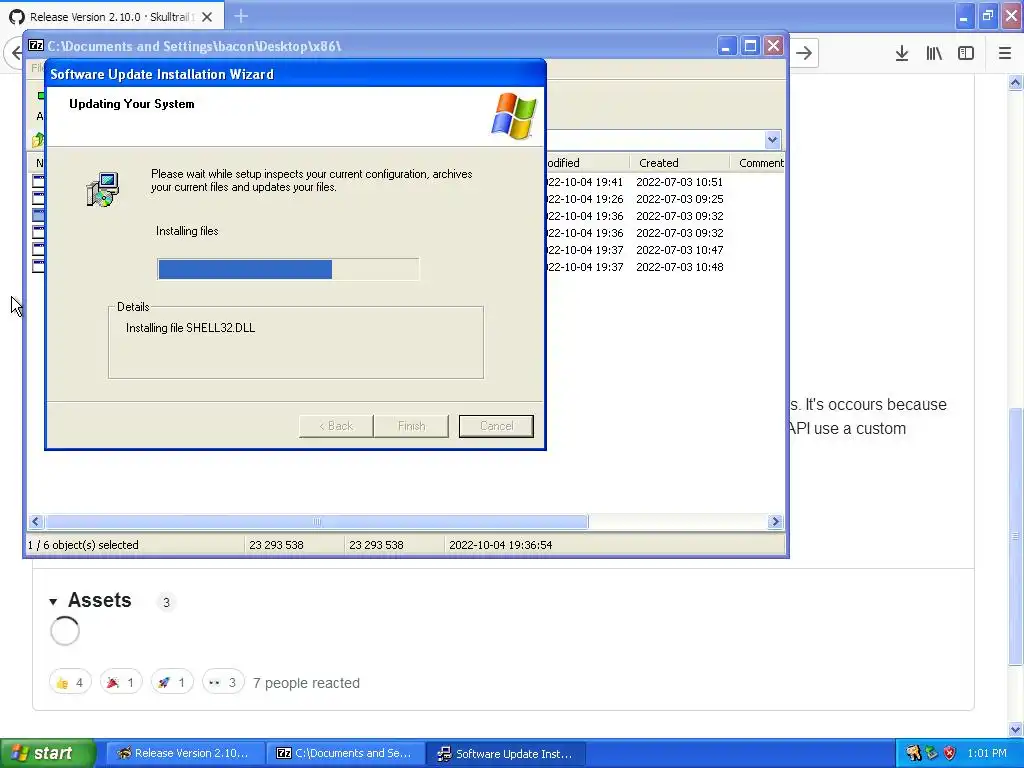This screenshot has height=768, width=1024.
Task: Open the Firefox library icon
Action: tap(934, 53)
